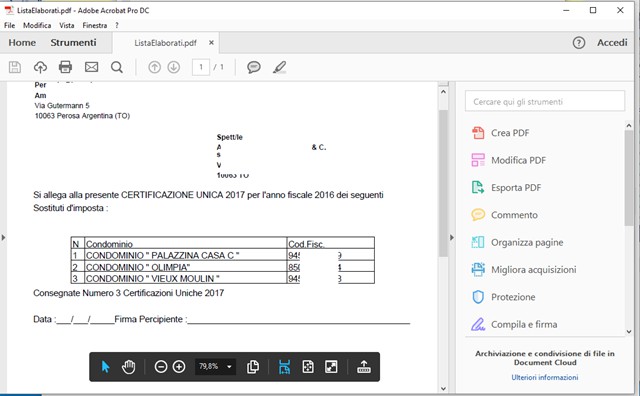Add a comment bubble in toolbar
The width and height of the screenshot is (640, 396).
point(254,67)
